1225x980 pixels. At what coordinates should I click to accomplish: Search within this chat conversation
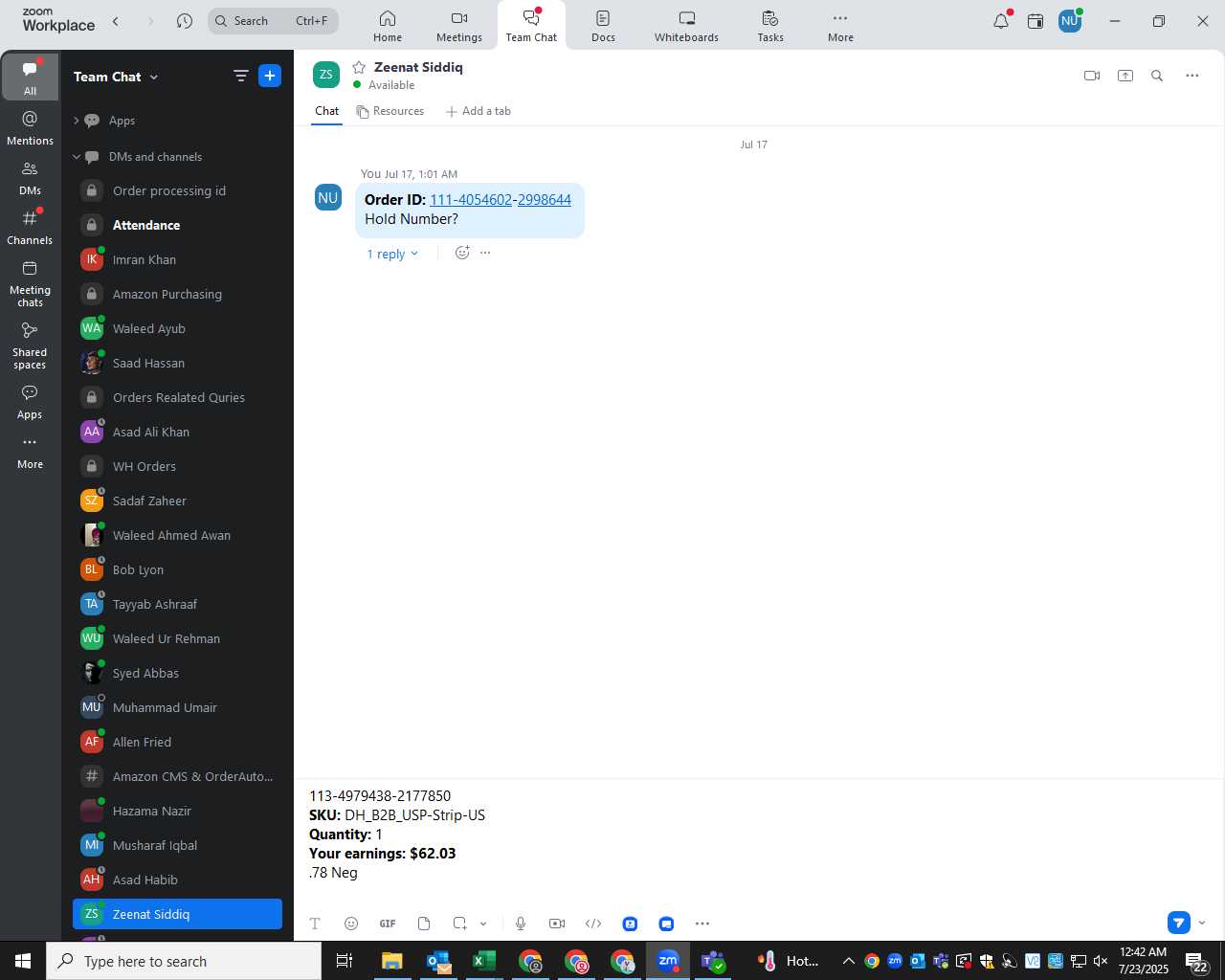(1157, 76)
